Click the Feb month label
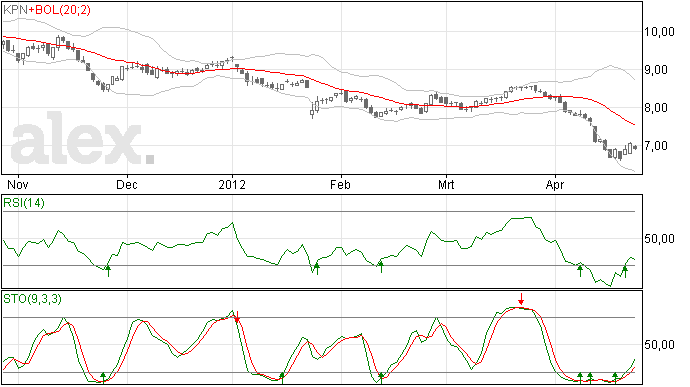This screenshot has height=387, width=690. pyautogui.click(x=340, y=184)
